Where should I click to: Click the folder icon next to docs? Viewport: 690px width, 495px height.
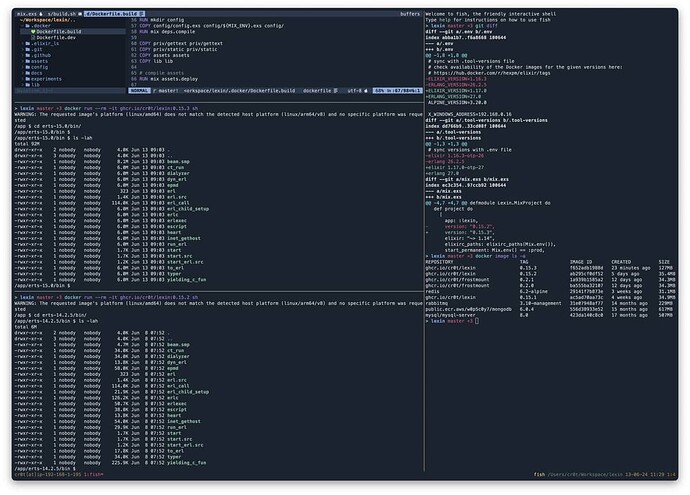tap(28, 73)
